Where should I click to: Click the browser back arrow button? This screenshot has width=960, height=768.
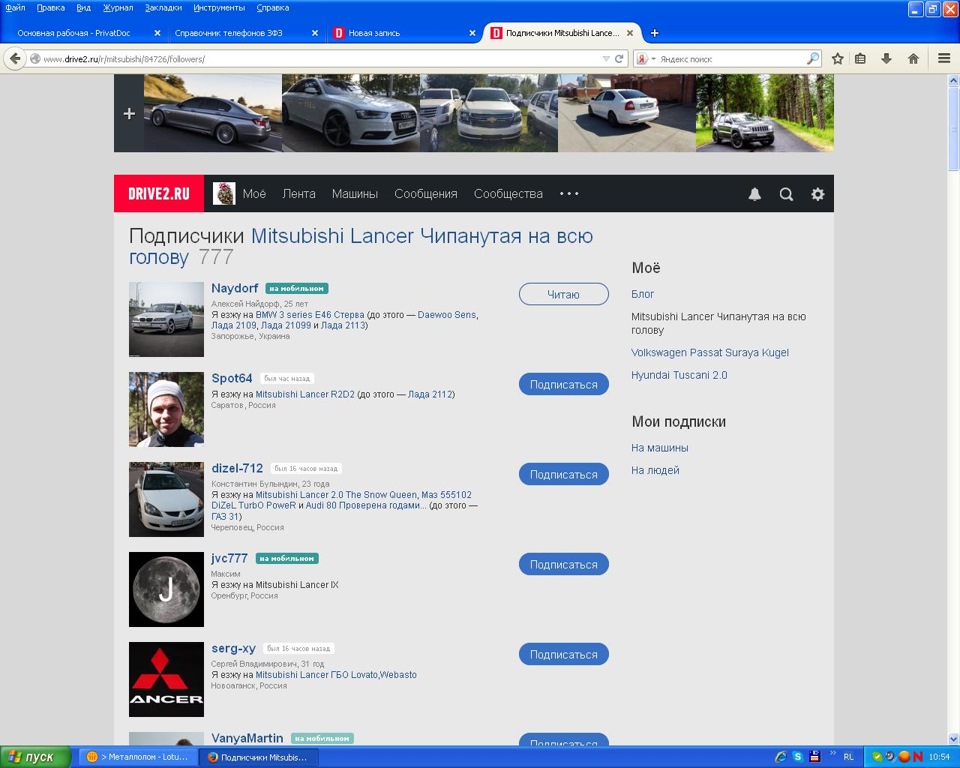click(x=15, y=59)
